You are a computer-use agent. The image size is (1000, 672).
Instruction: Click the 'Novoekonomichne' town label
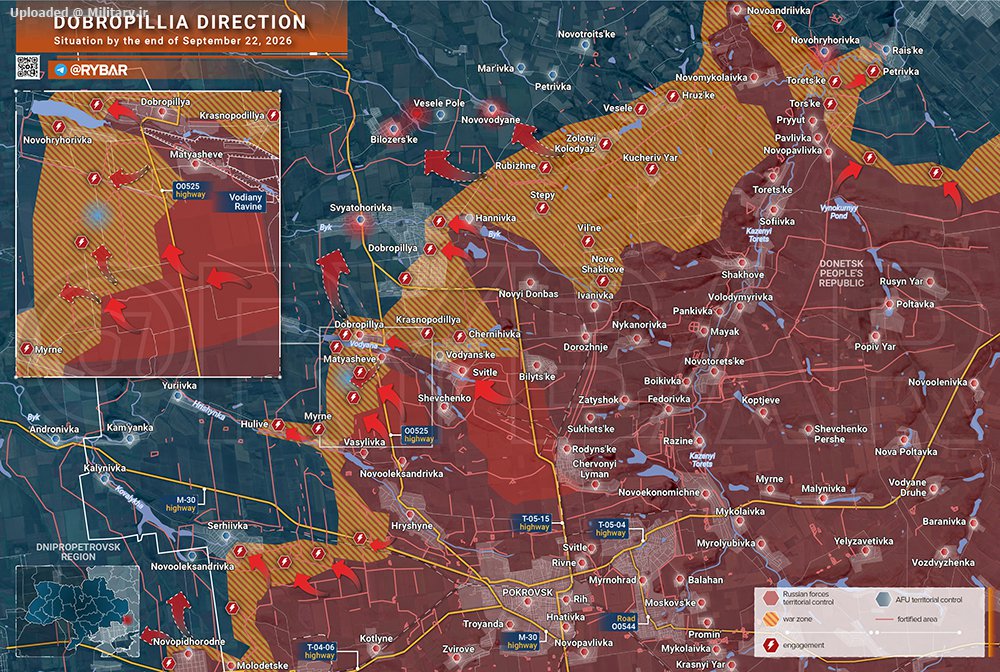[659, 493]
